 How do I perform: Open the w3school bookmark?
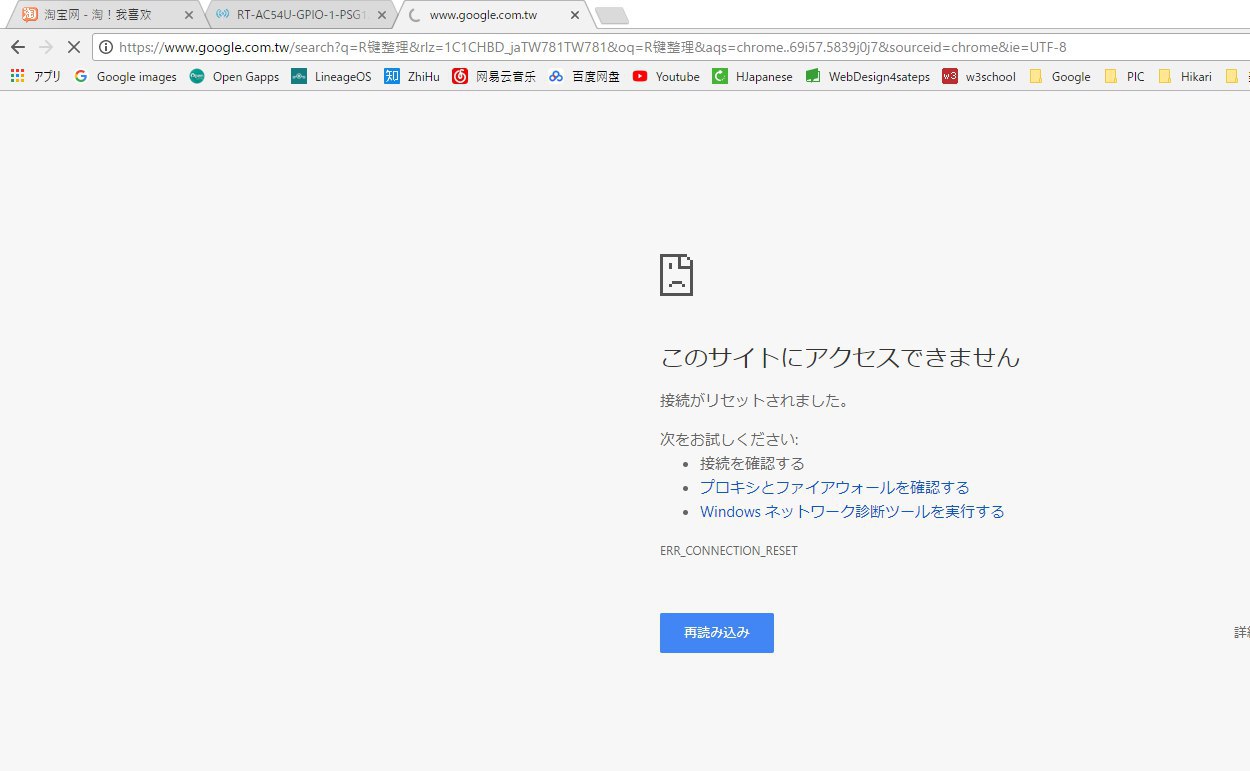point(979,76)
